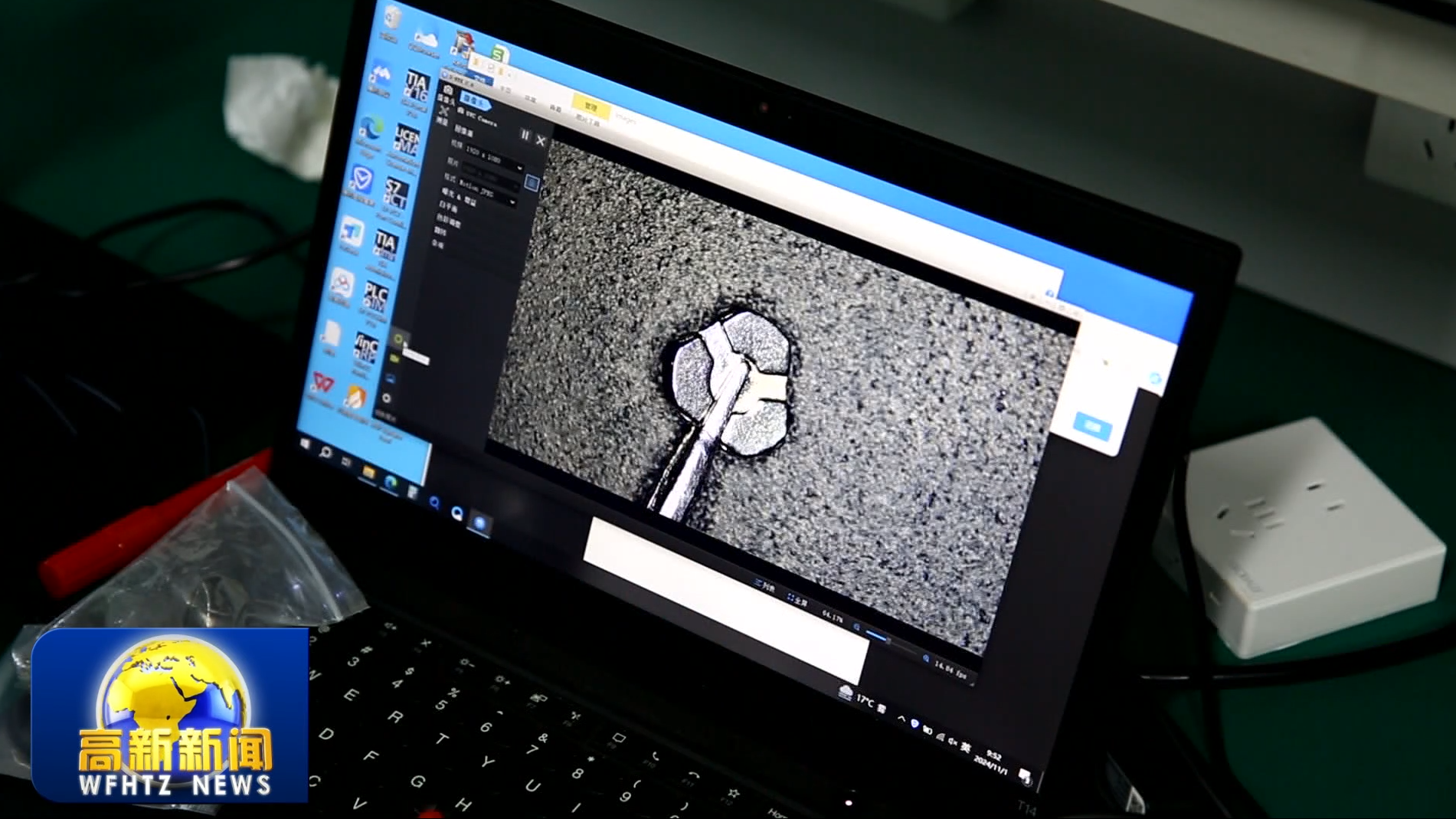
Task: Open the gear settings icon in camera sidebar
Action: 386,398
